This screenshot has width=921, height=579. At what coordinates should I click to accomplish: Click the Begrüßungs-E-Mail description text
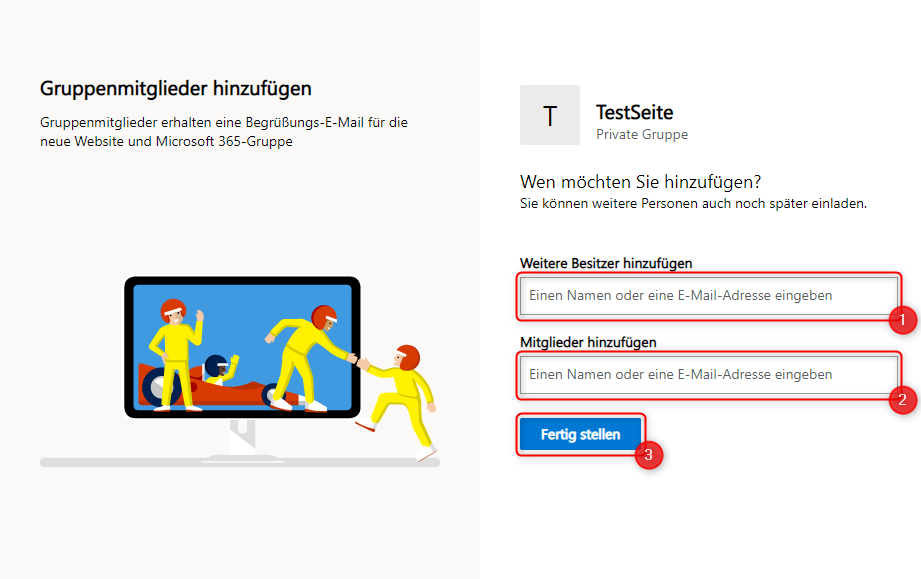tap(224, 132)
